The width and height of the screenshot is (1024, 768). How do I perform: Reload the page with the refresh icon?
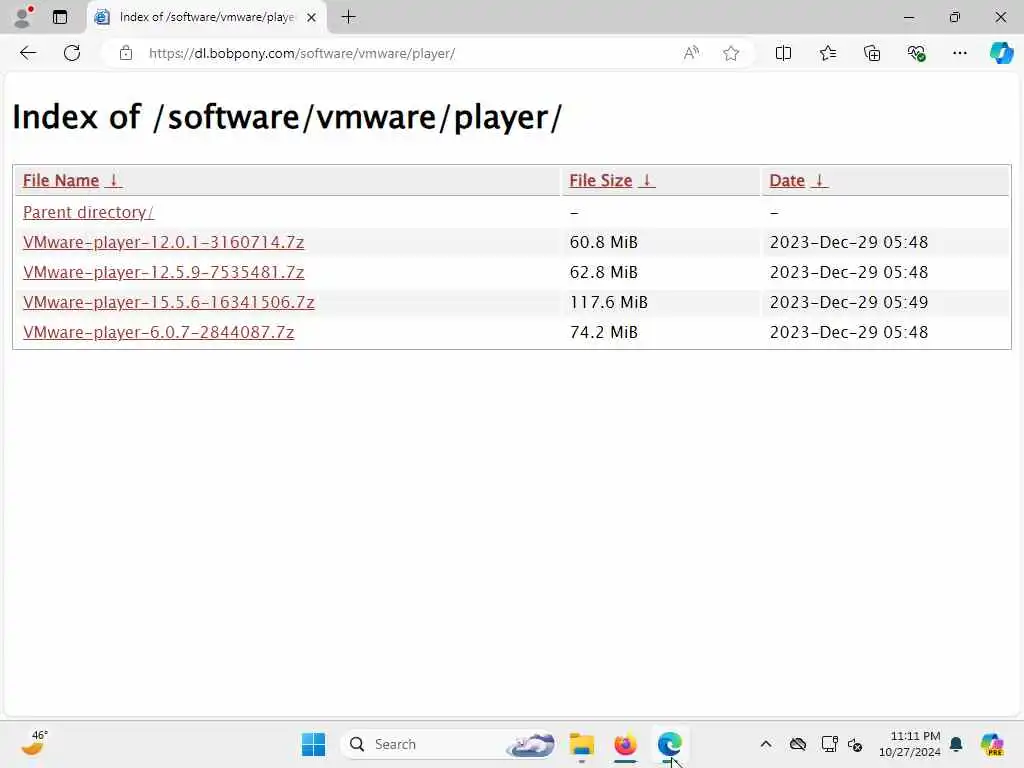72,53
